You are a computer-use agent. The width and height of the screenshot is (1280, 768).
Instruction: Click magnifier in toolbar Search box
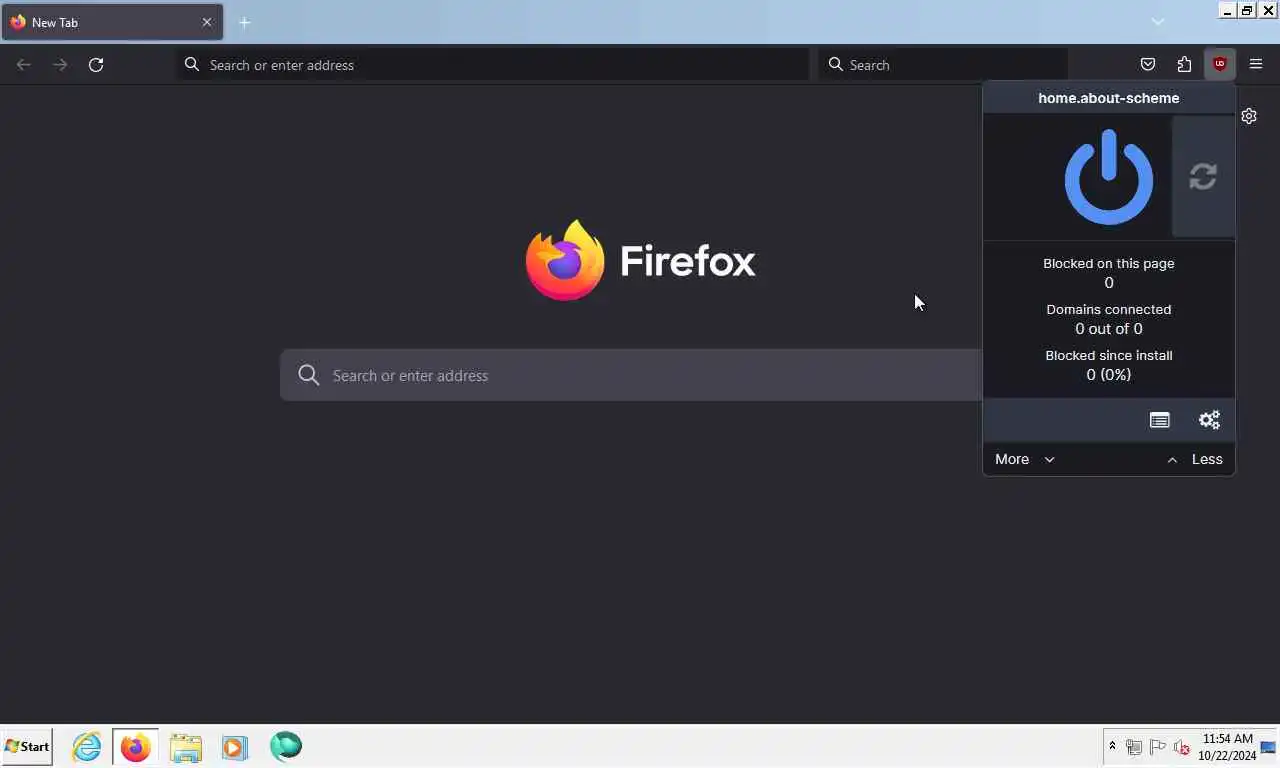click(x=836, y=64)
